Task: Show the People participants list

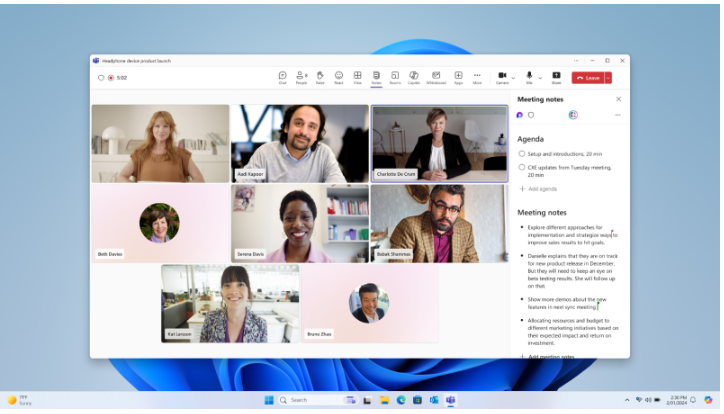Action: tap(301, 78)
